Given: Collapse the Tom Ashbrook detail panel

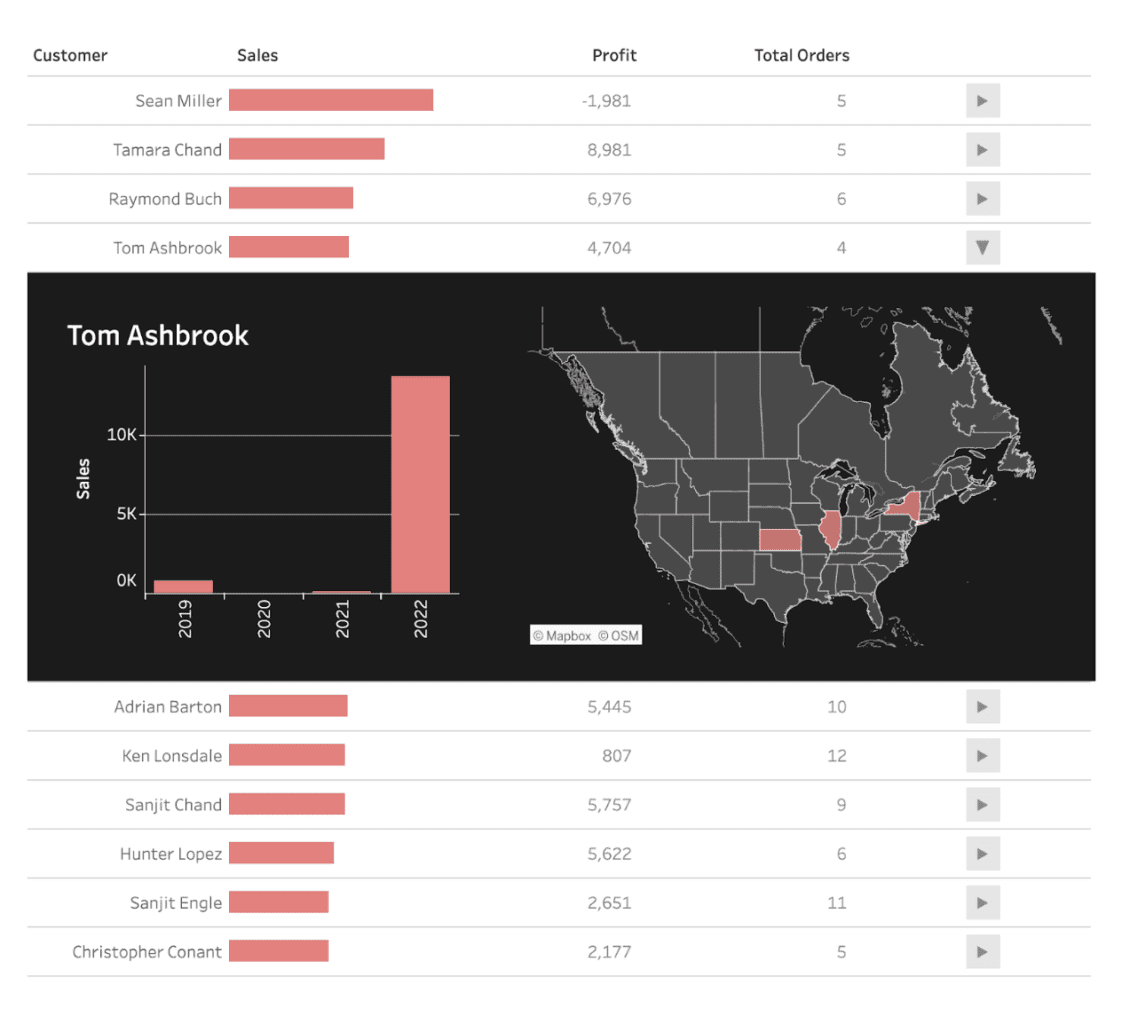Looking at the screenshot, I should (x=981, y=247).
